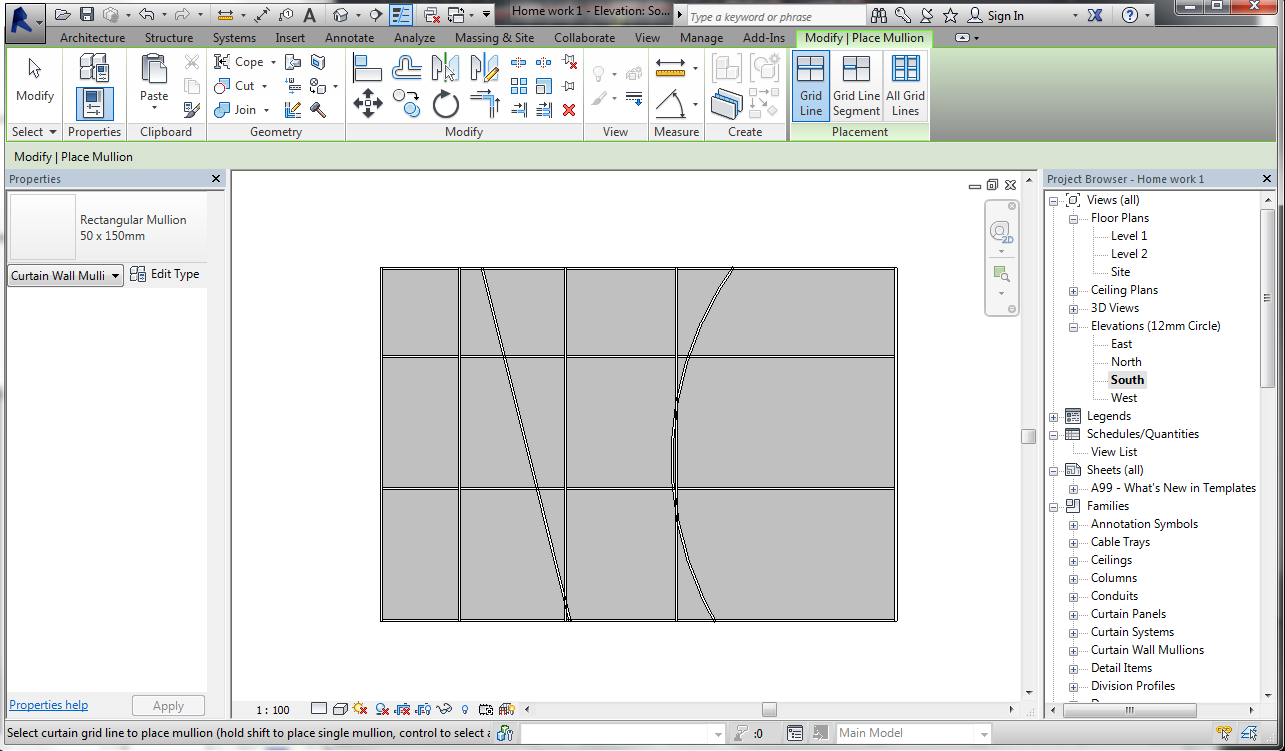Screen dimensions: 1285x751
Task: Select the Move tool
Action: [x=368, y=103]
